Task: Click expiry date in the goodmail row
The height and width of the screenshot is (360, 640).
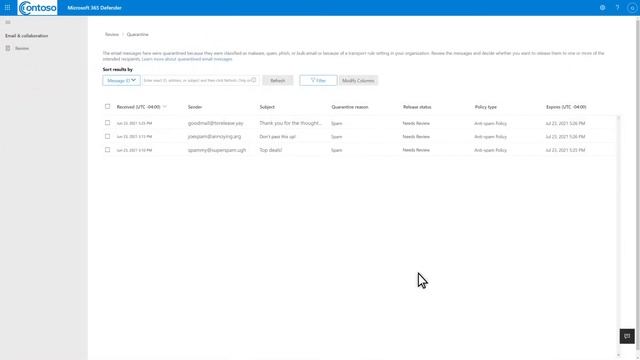Action: coord(565,123)
